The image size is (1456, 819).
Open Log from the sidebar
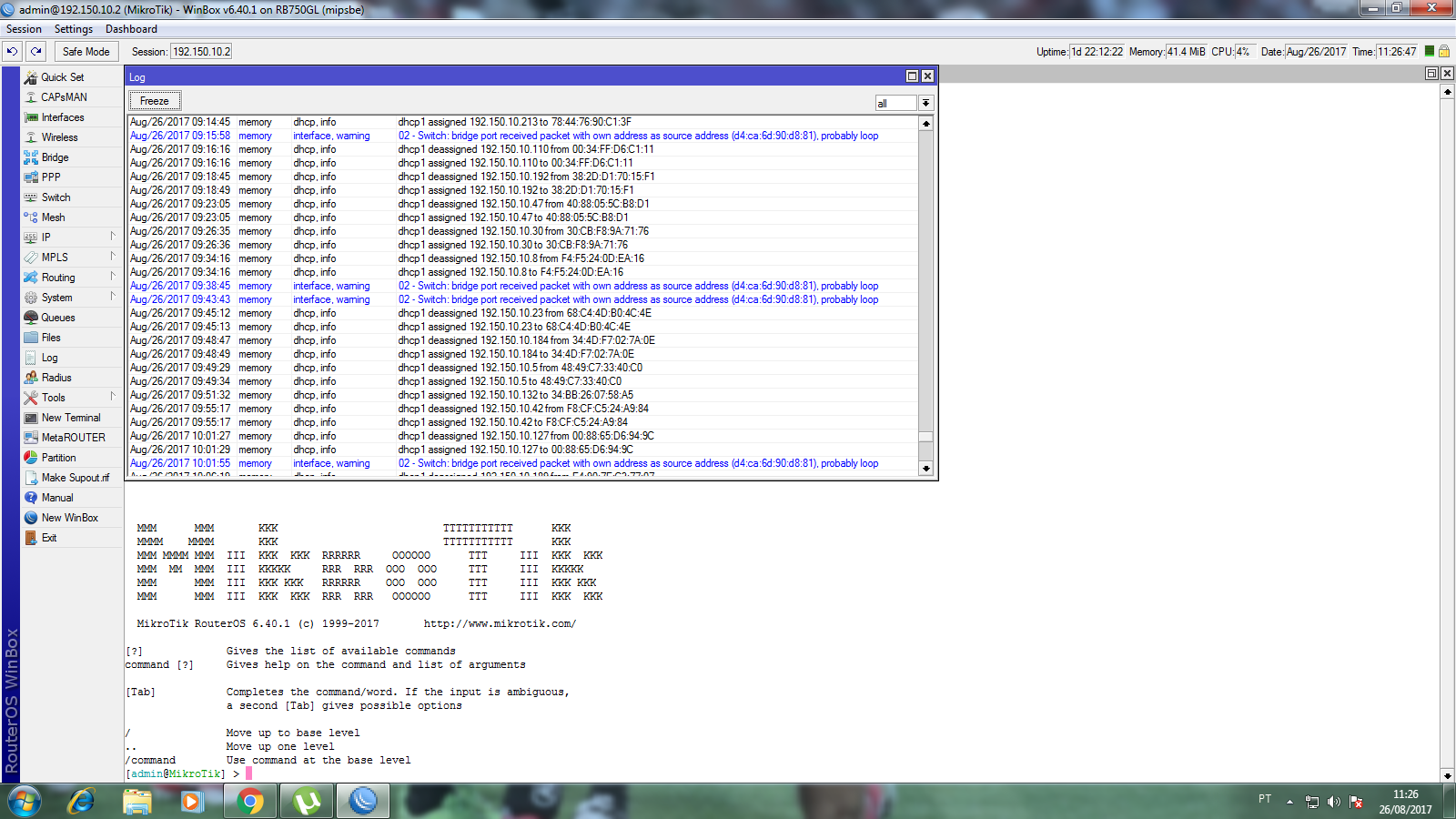point(49,358)
